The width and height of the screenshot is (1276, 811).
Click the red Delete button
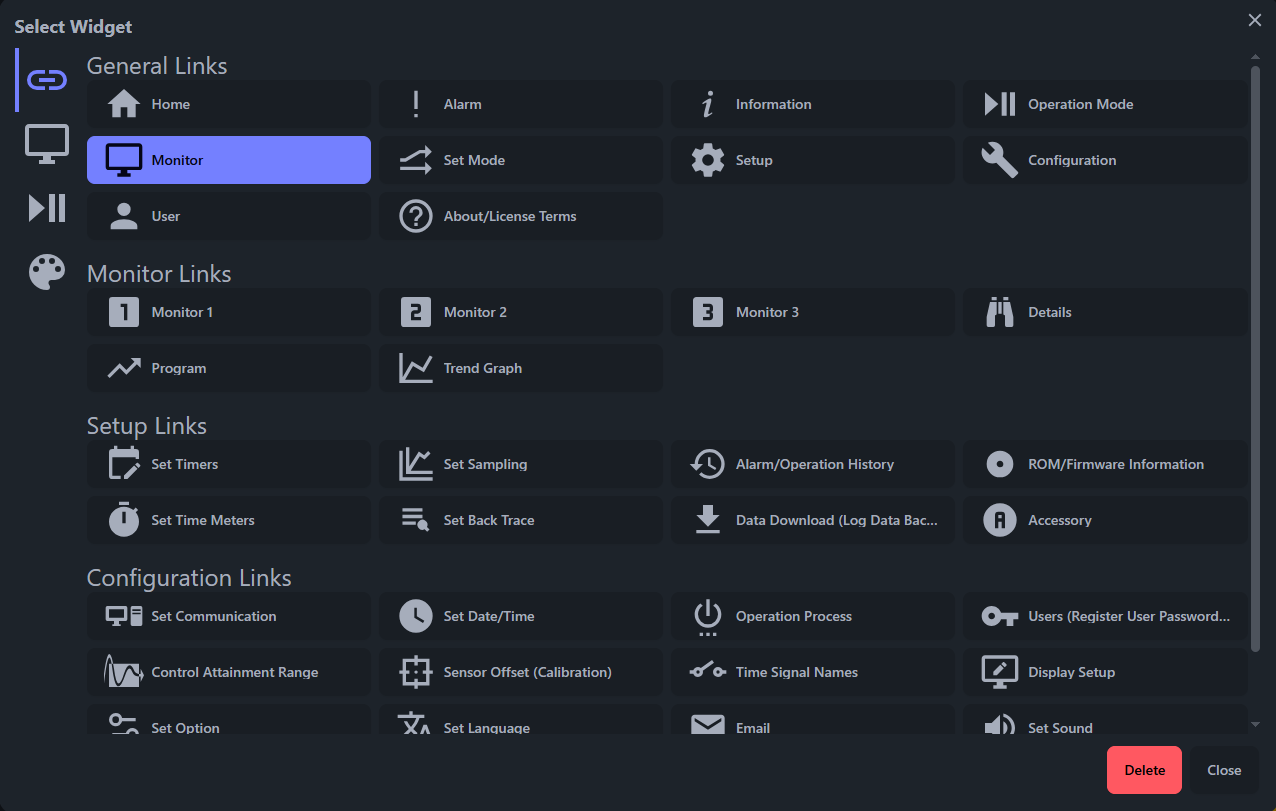tap(1144, 770)
